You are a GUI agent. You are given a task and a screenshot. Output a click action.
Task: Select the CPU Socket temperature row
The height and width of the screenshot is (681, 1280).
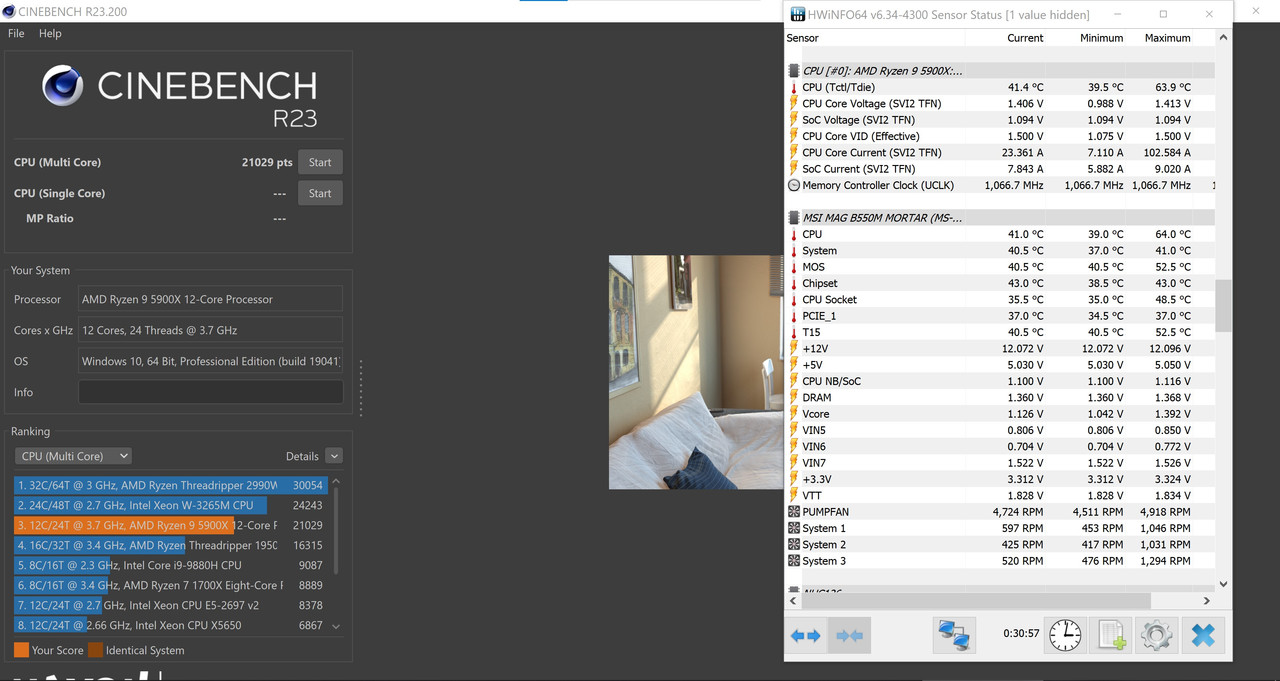coord(1001,299)
